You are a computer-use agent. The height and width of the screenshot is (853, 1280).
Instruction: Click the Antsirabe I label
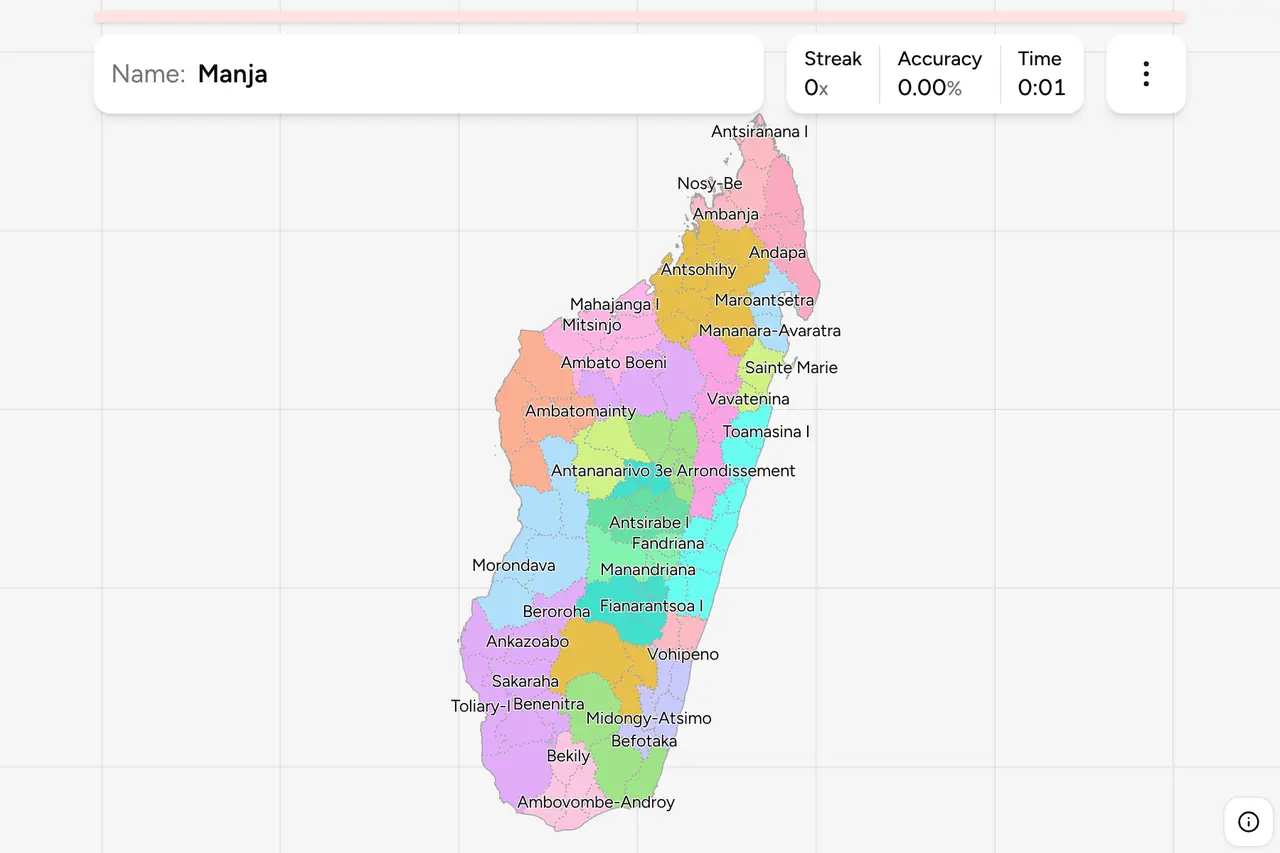pos(649,522)
